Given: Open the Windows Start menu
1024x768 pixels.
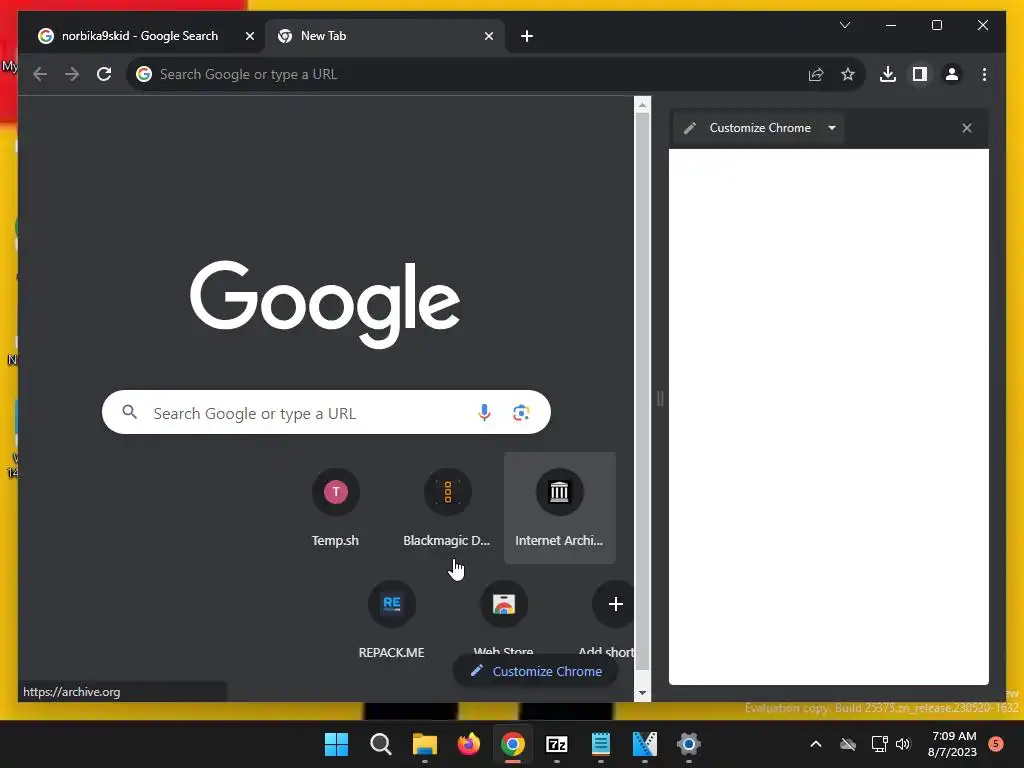Looking at the screenshot, I should point(336,744).
